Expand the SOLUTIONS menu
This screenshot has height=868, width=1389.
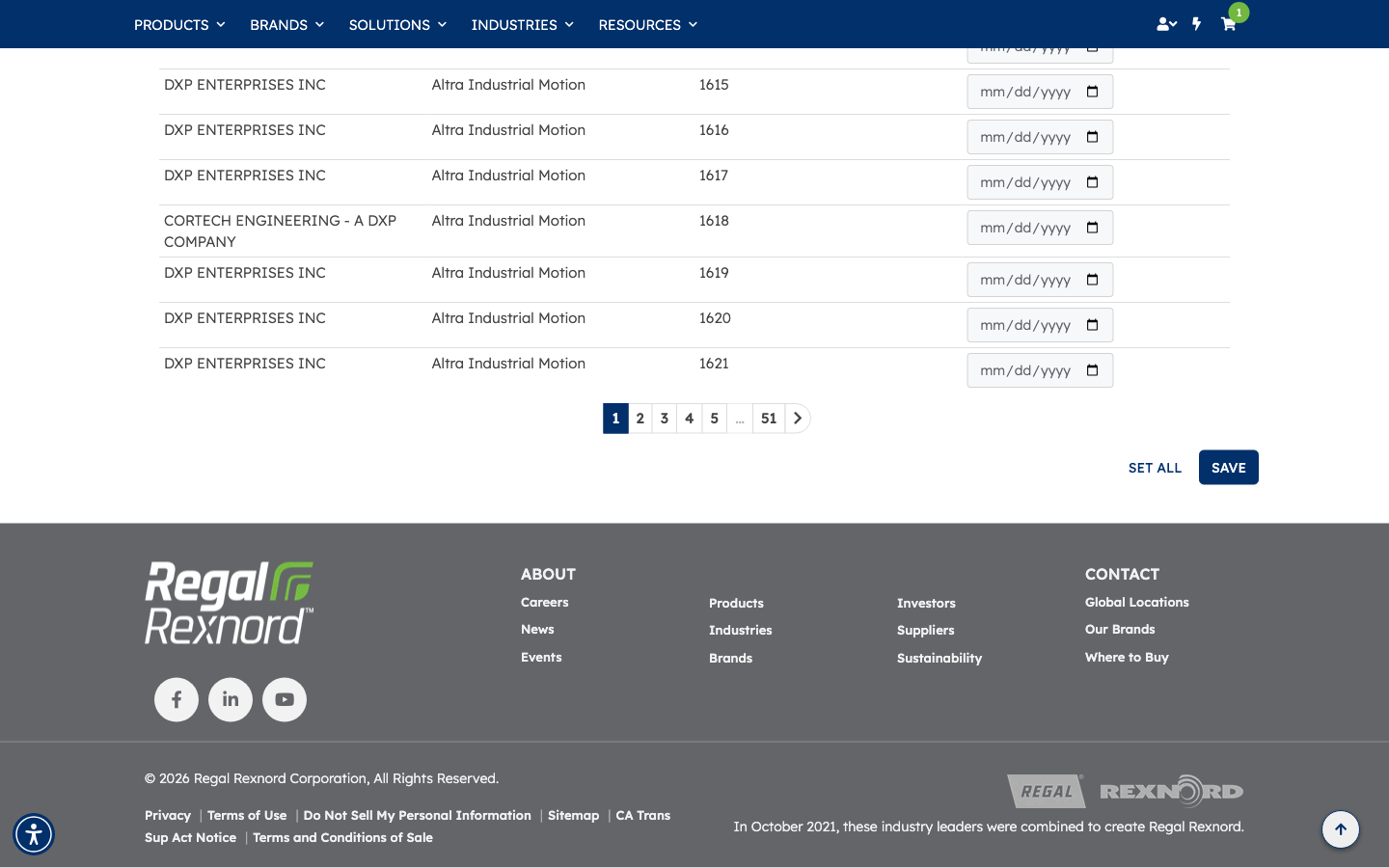pos(397,24)
